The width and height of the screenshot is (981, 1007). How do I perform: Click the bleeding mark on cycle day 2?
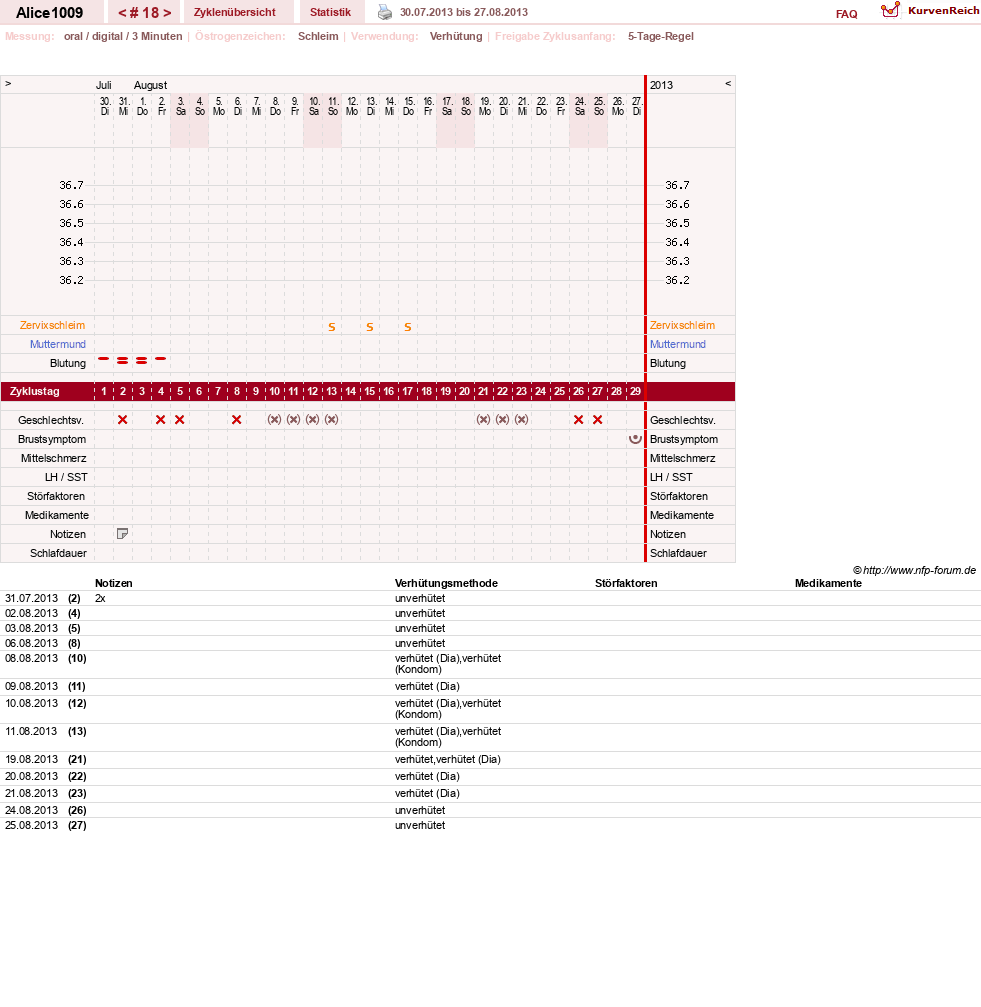tap(123, 361)
